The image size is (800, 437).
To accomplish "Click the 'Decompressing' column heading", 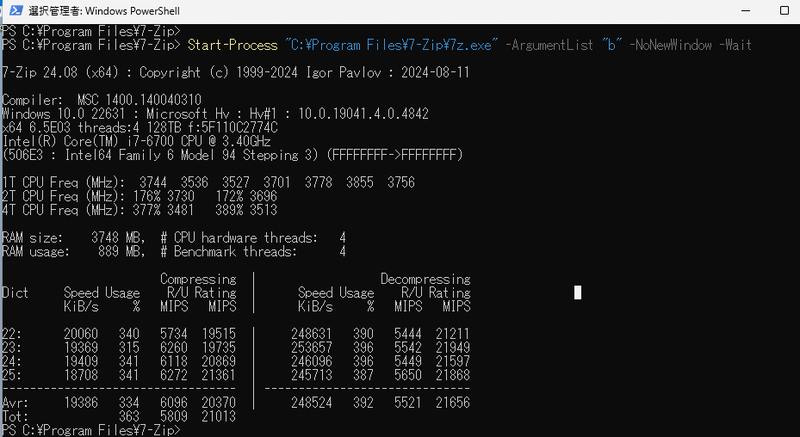I will click(426, 279).
